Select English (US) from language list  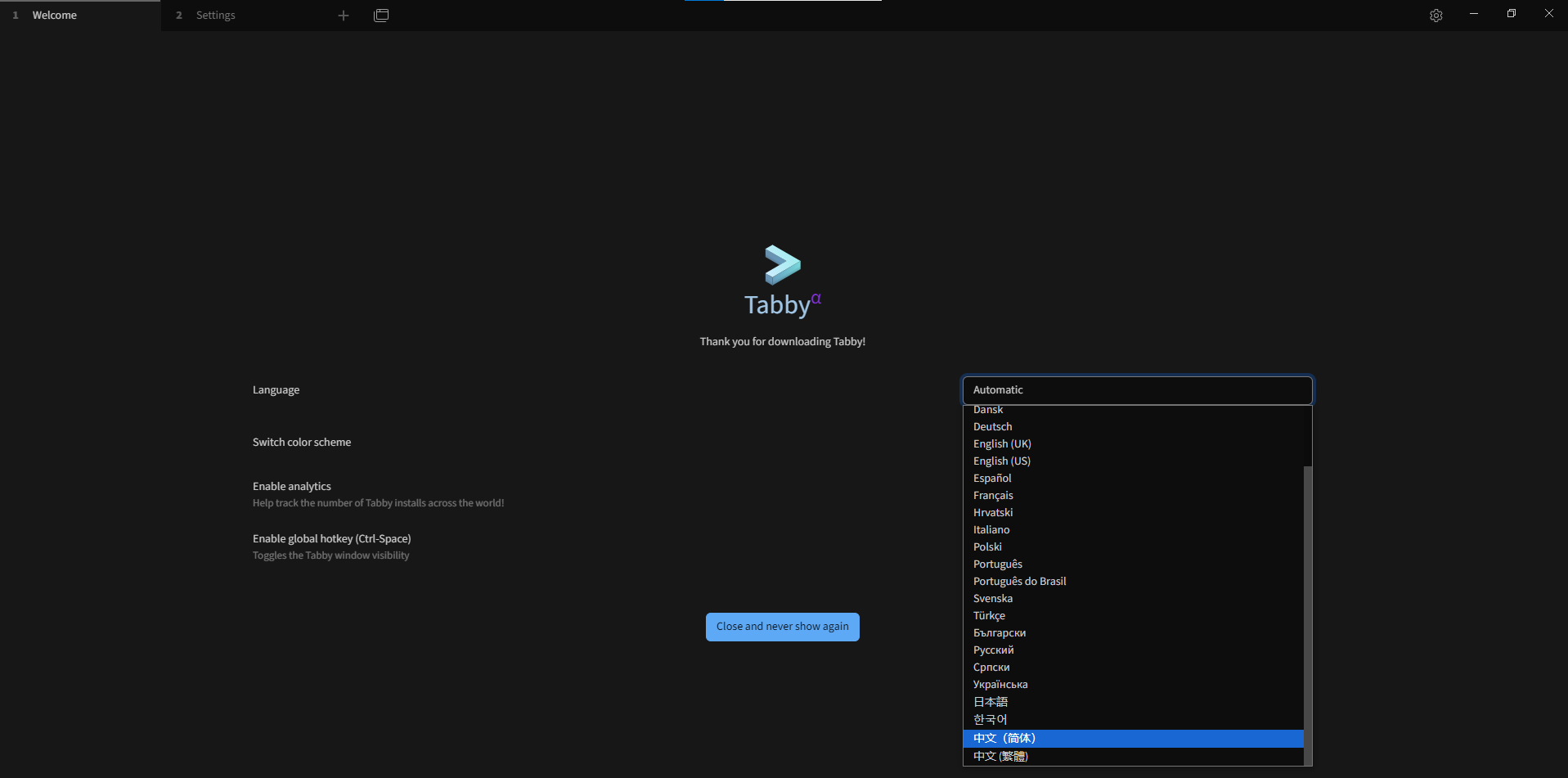[1002, 461]
